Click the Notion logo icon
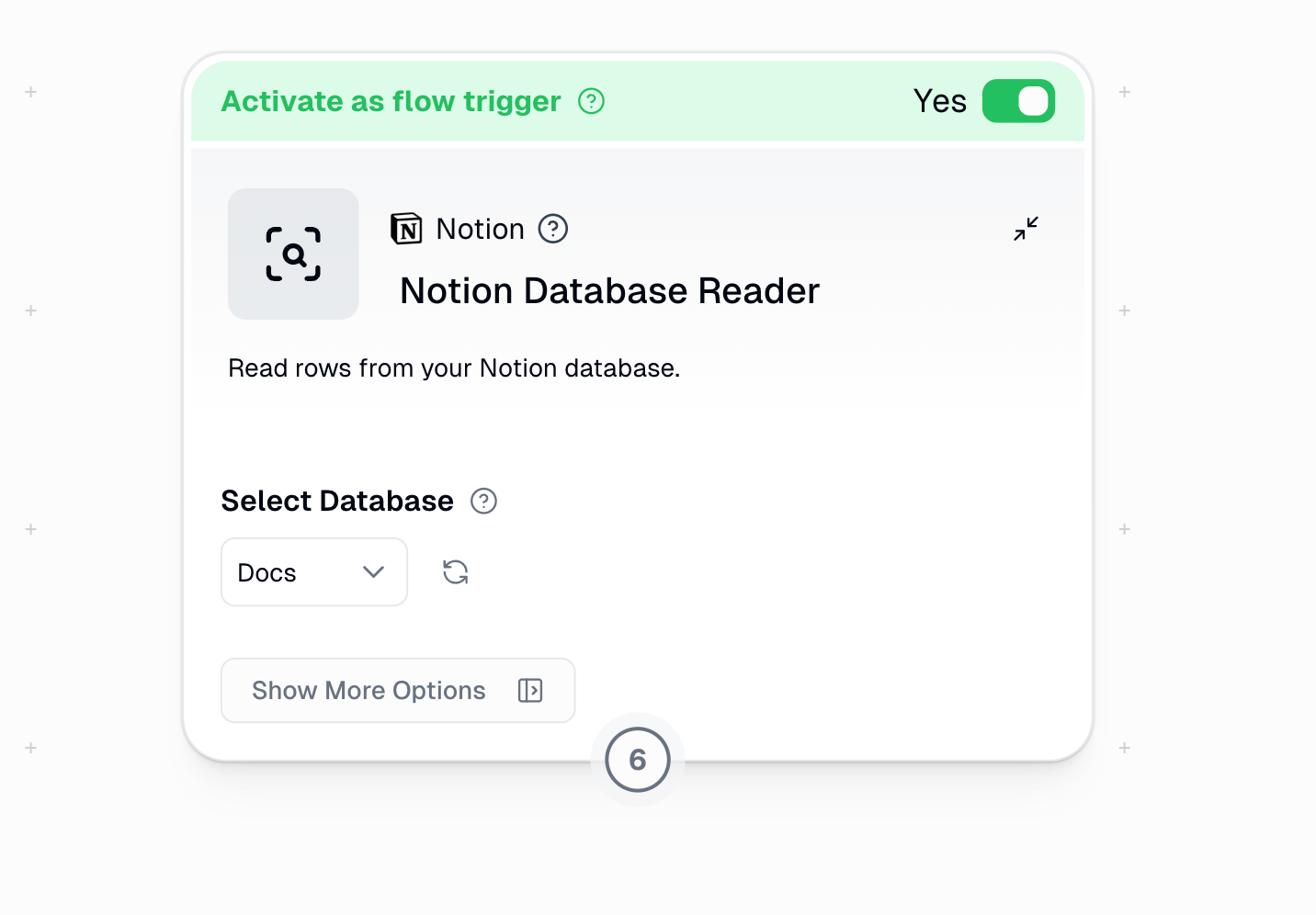The width and height of the screenshot is (1316, 915). (x=406, y=229)
